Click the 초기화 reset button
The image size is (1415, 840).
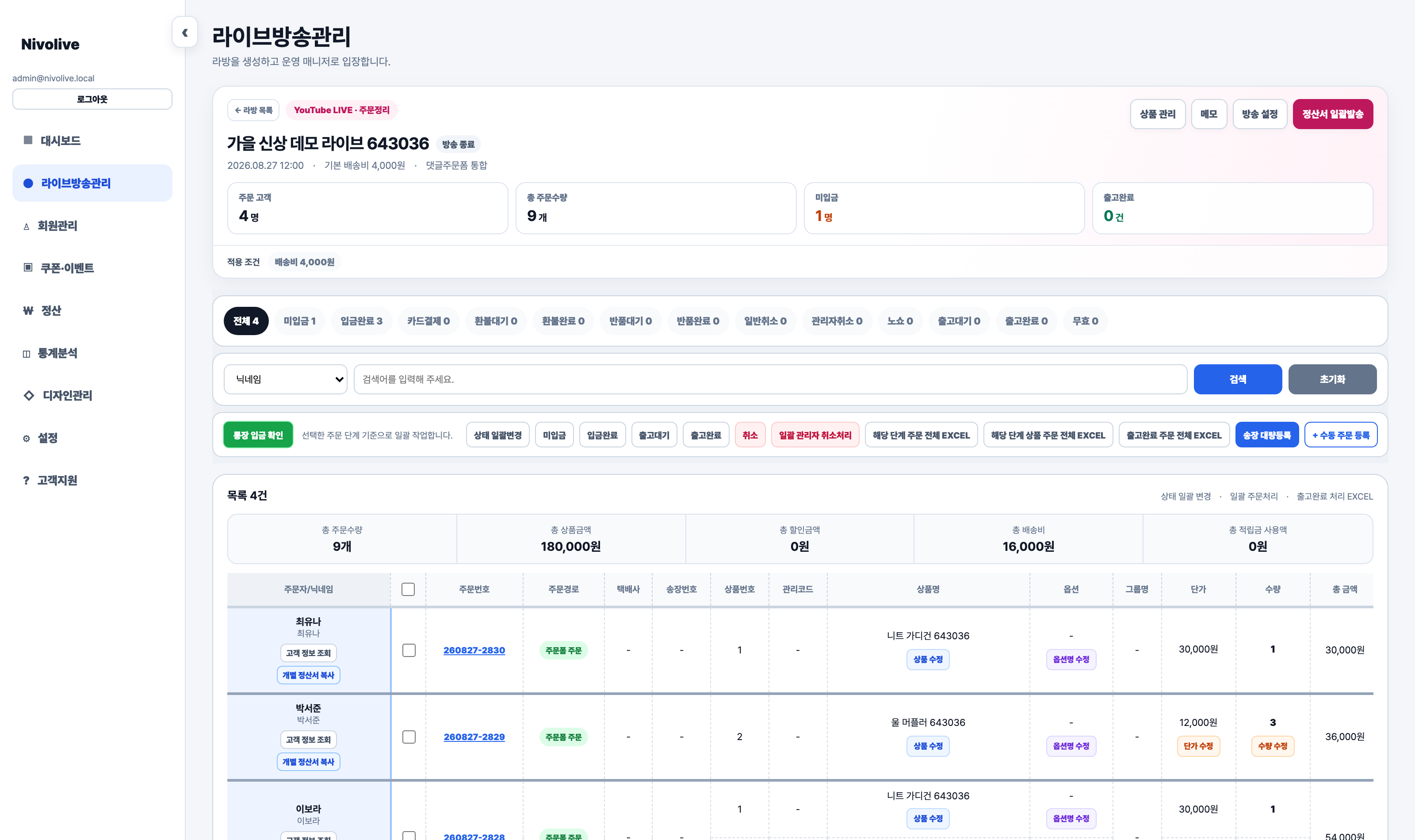click(x=1332, y=379)
